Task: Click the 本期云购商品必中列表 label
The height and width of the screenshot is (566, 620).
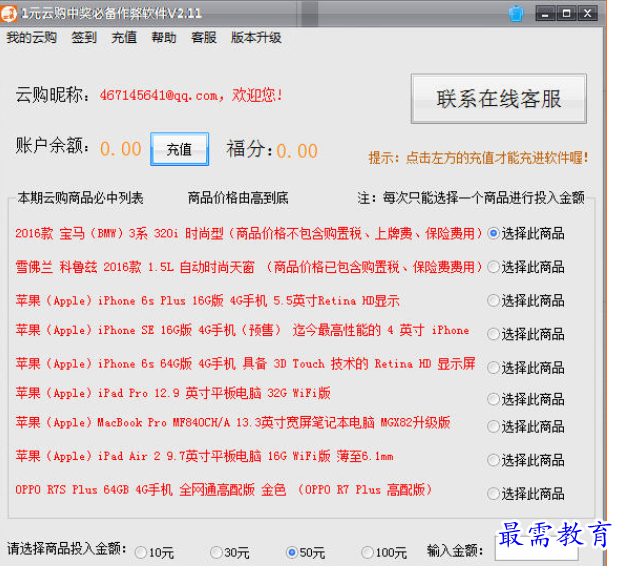Action: (x=80, y=198)
